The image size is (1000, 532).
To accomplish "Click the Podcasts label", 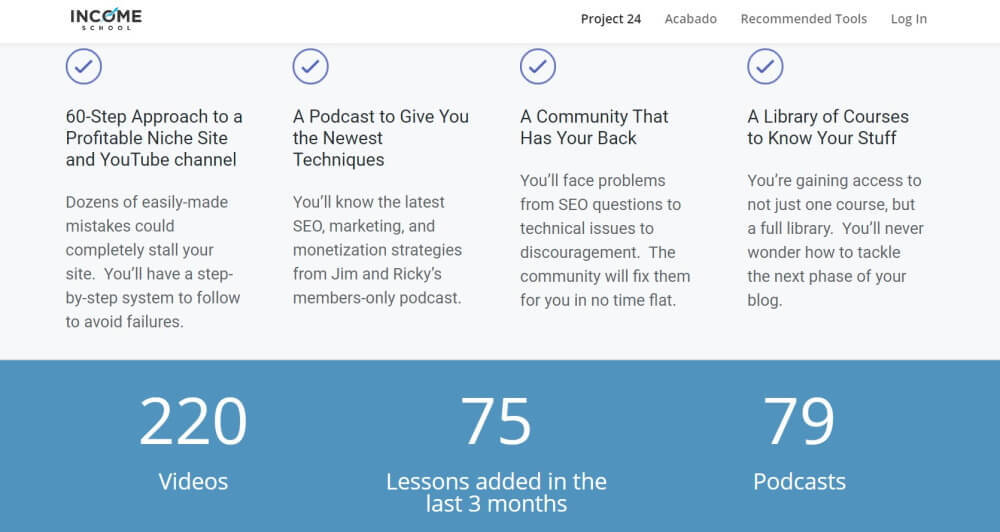I will (x=799, y=481).
